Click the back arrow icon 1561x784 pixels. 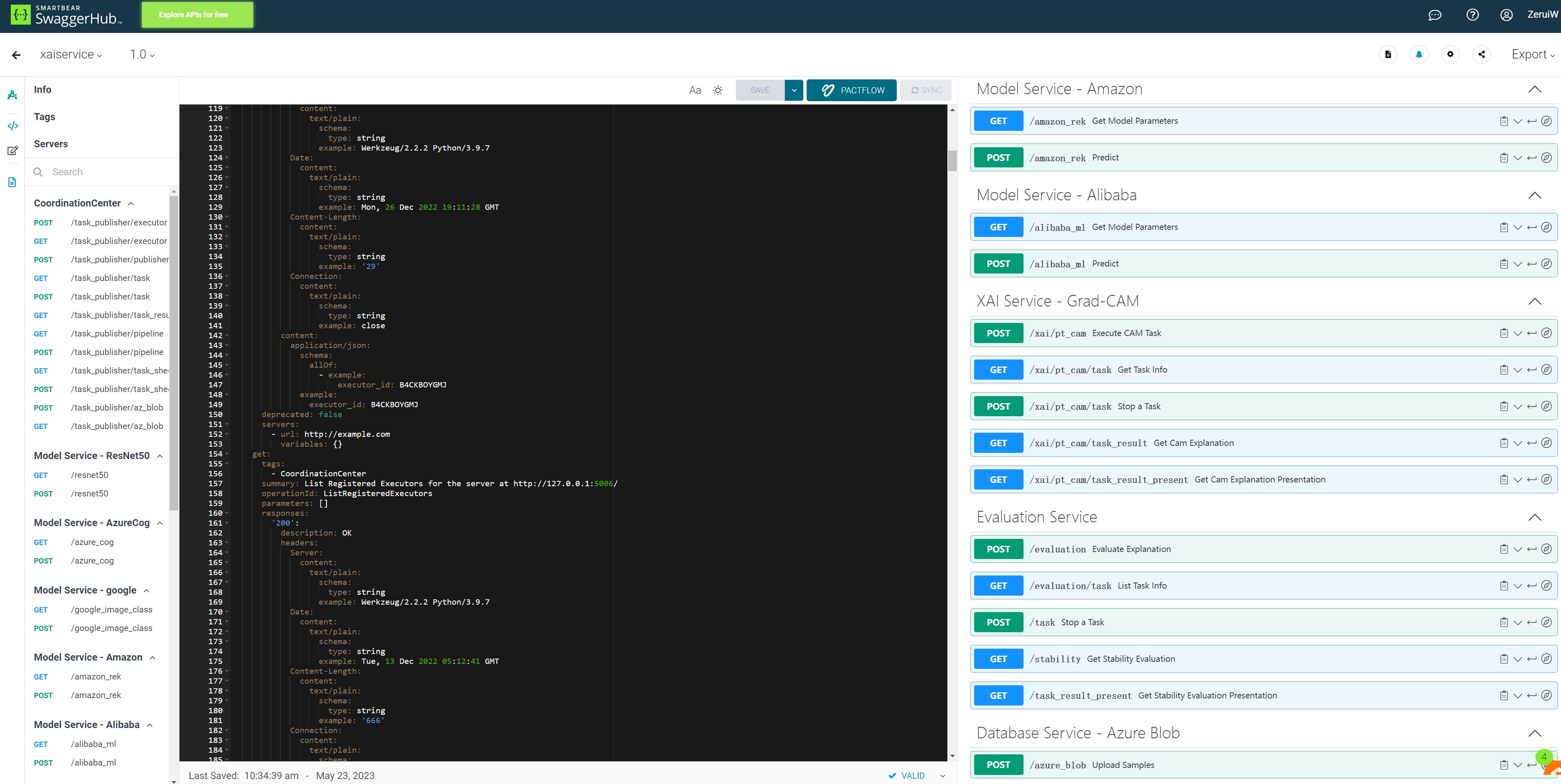(x=16, y=55)
